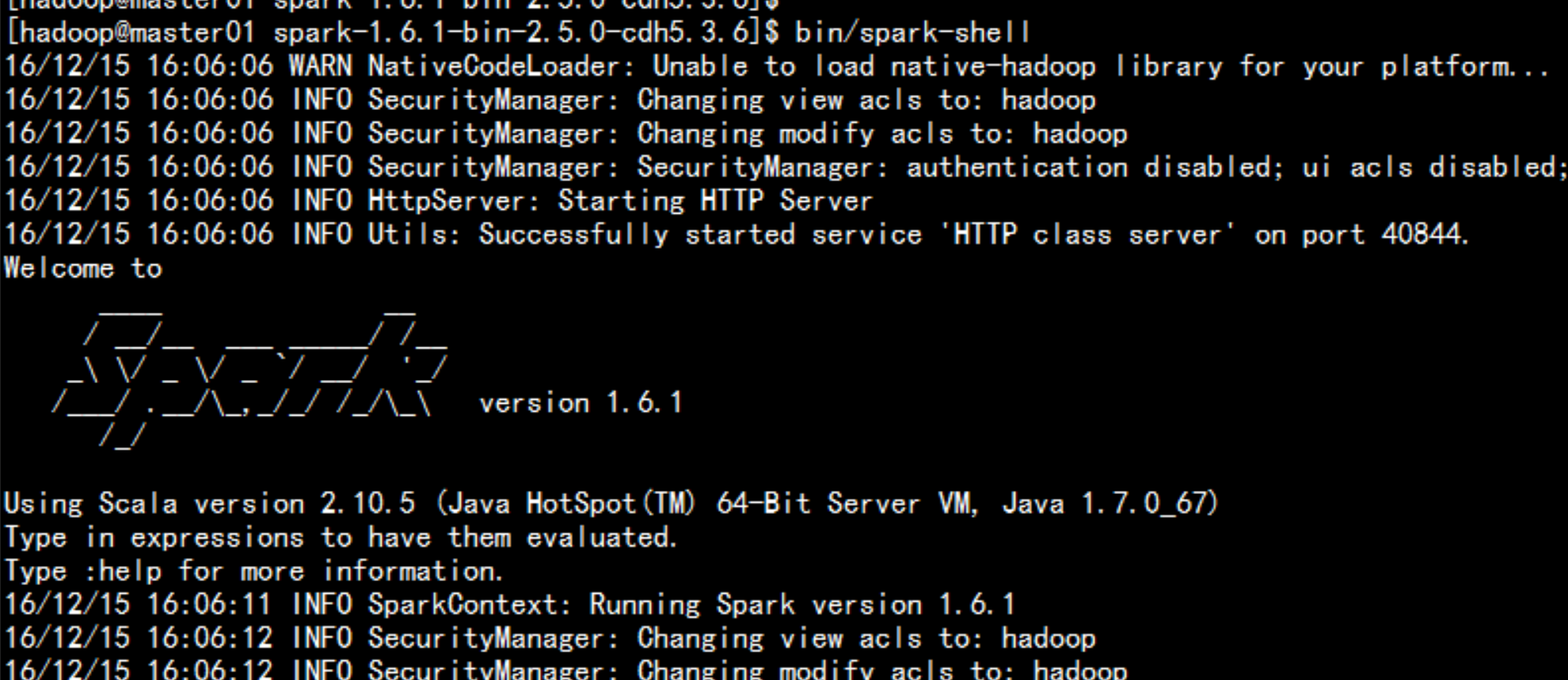1568x680 pixels.
Task: Click 'on port 40844.' text
Action: 1362,234
